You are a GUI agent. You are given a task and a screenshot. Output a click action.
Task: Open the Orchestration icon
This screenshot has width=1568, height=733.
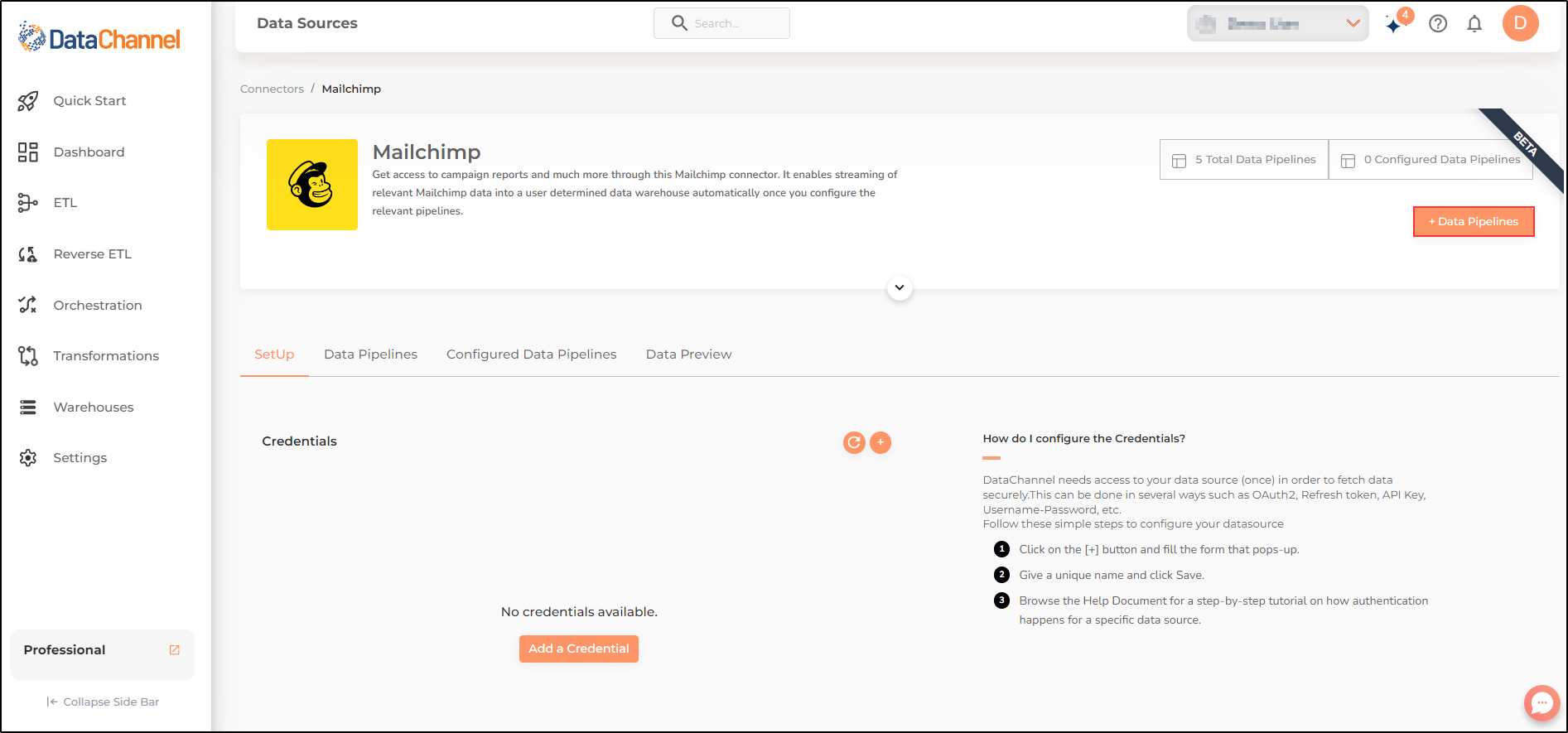click(x=28, y=305)
